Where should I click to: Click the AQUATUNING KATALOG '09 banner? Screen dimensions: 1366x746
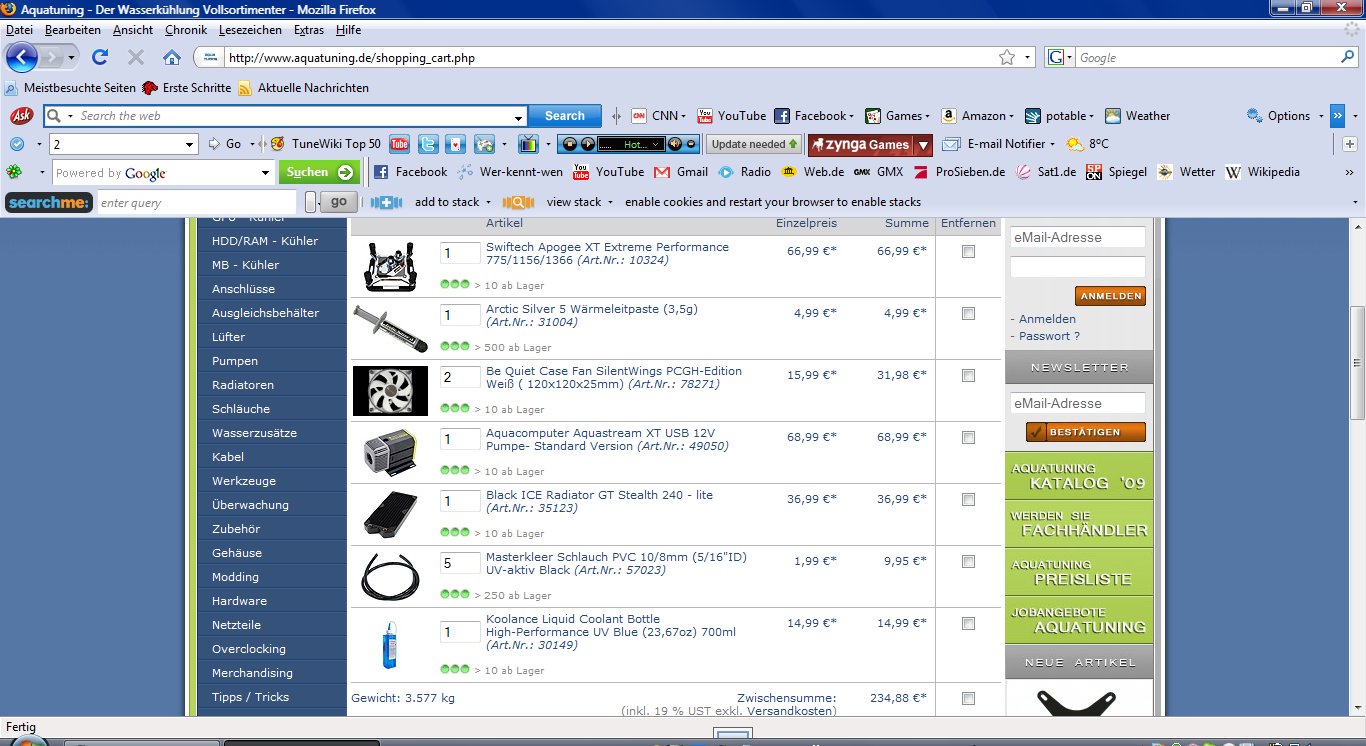pyautogui.click(x=1079, y=476)
